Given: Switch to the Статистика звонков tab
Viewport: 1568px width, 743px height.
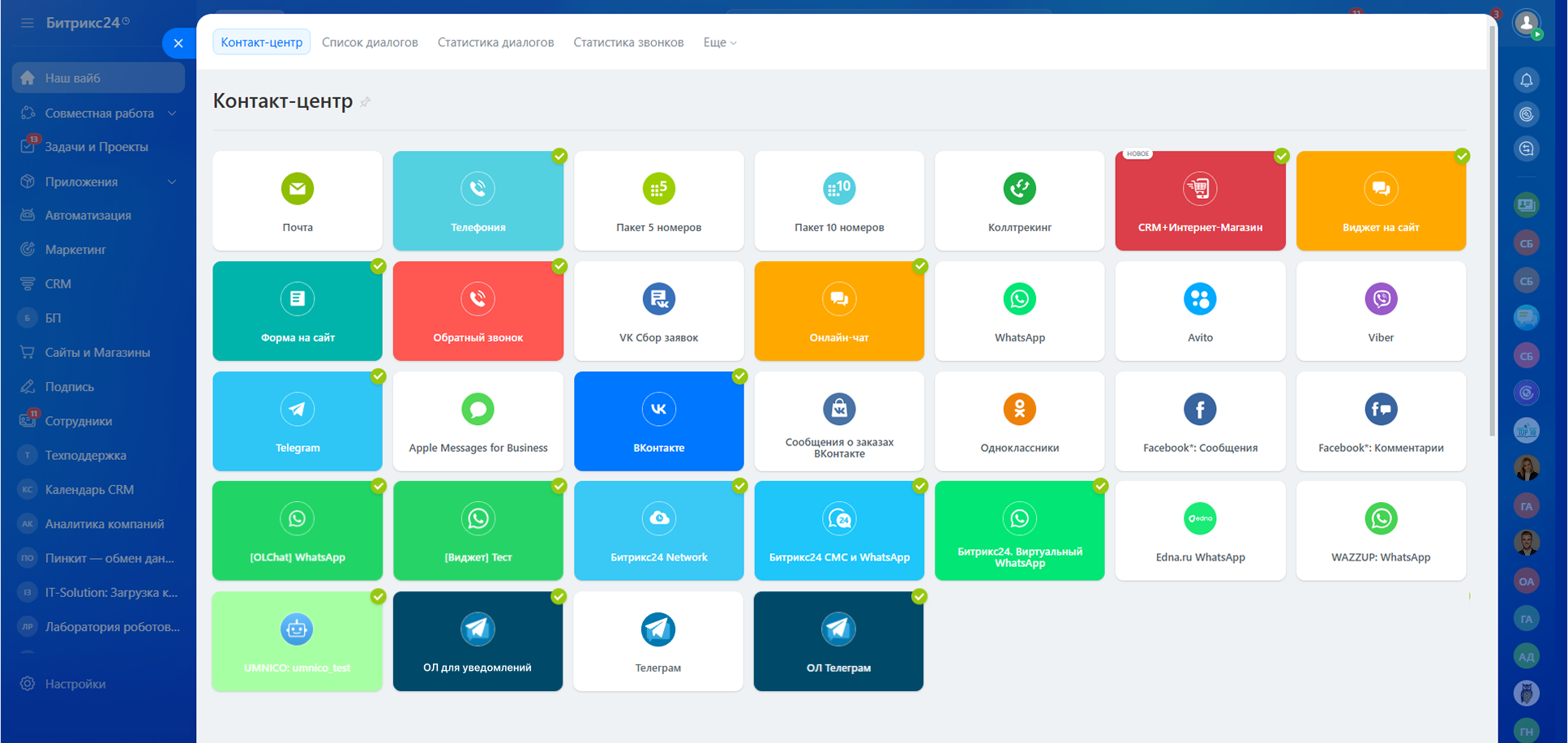Looking at the screenshot, I should coord(629,42).
